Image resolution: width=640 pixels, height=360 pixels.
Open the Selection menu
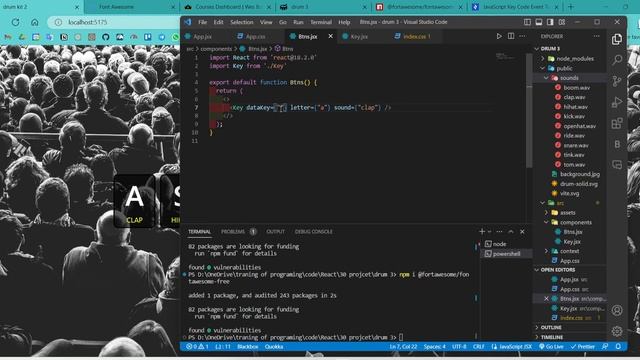[242, 22]
